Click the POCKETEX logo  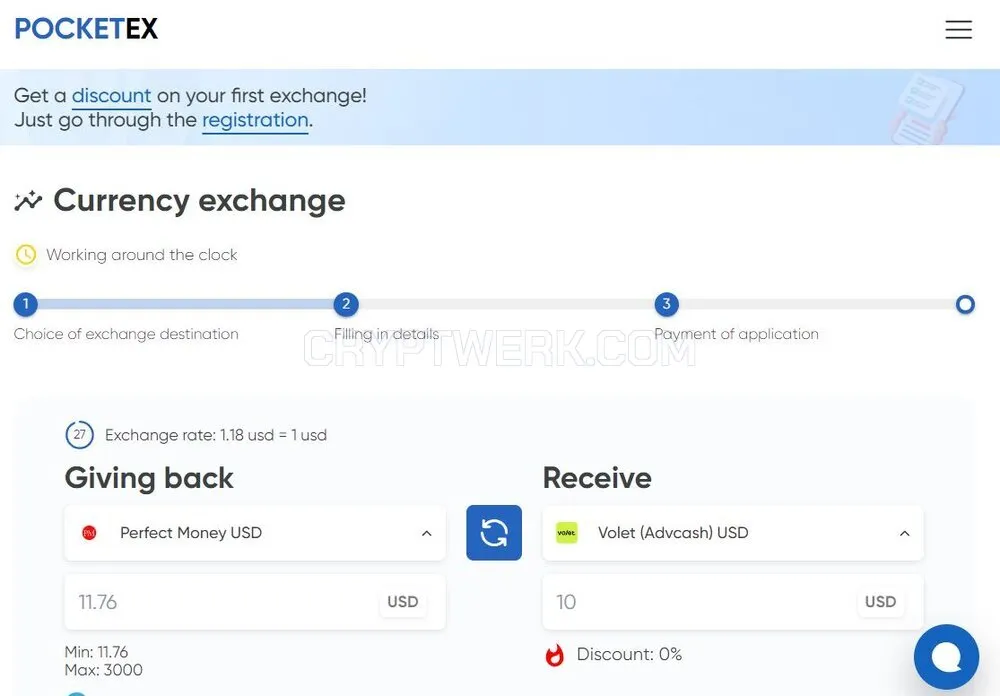(86, 29)
